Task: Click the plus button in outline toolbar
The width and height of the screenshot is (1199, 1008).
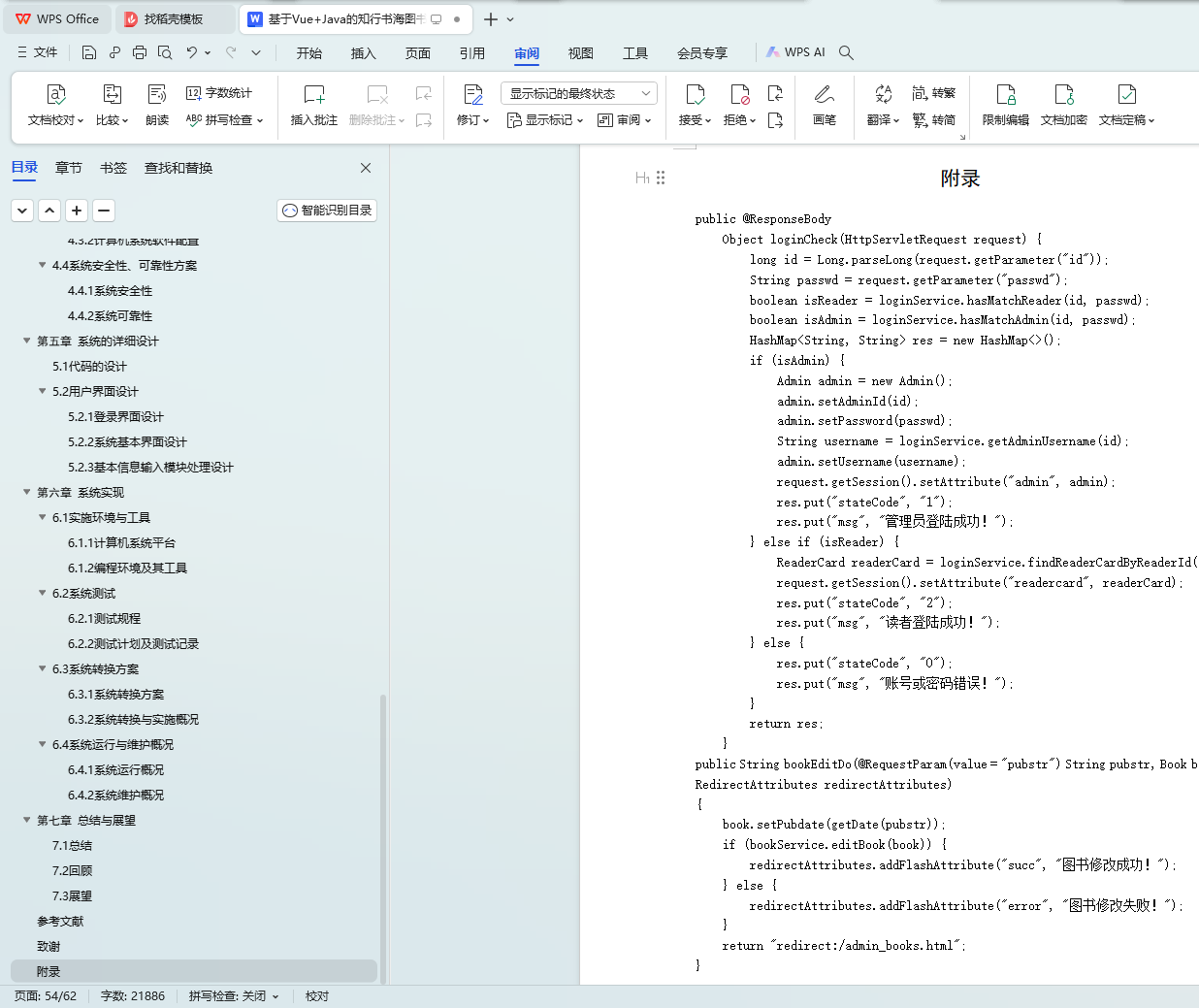Action: click(77, 211)
